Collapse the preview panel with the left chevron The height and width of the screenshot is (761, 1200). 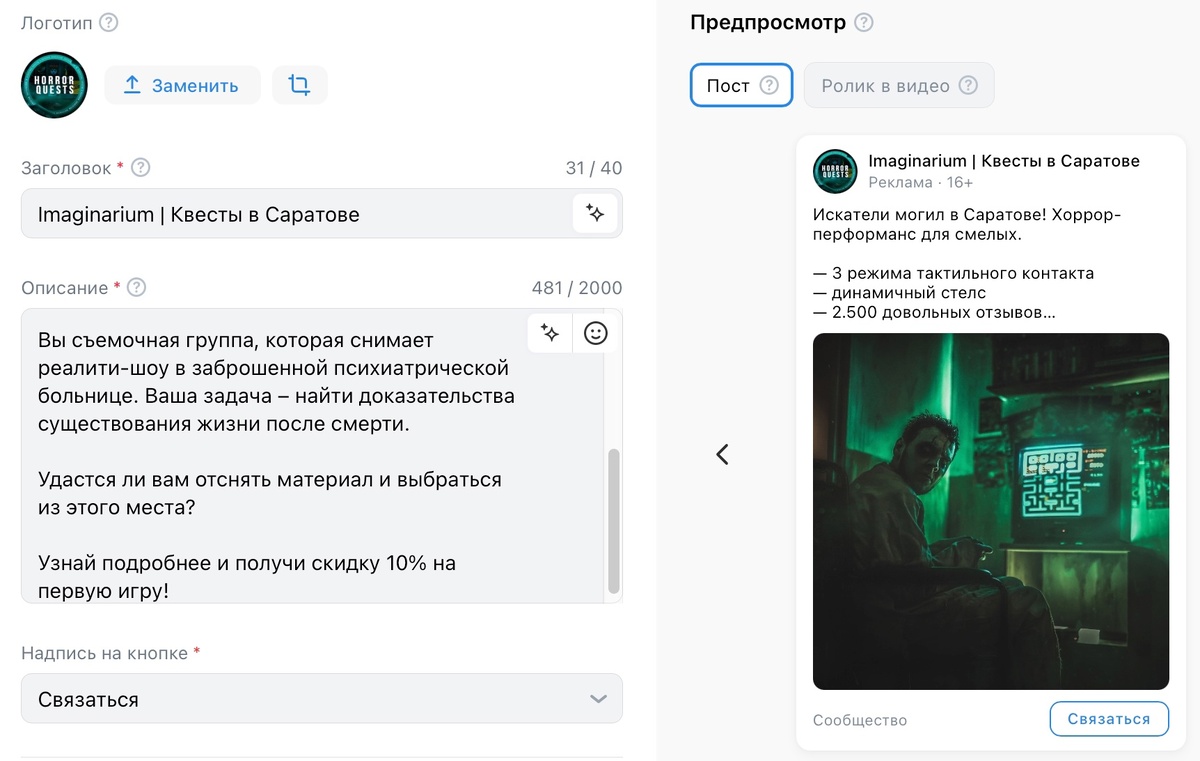[722, 454]
